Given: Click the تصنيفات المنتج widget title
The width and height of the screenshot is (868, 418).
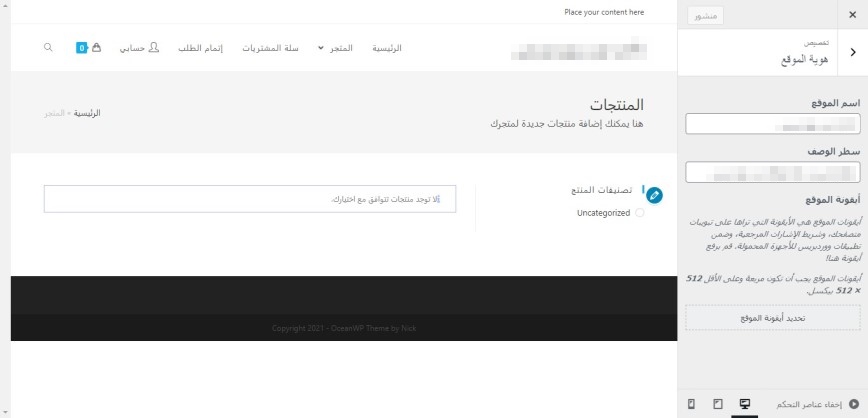Looking at the screenshot, I should (x=602, y=190).
